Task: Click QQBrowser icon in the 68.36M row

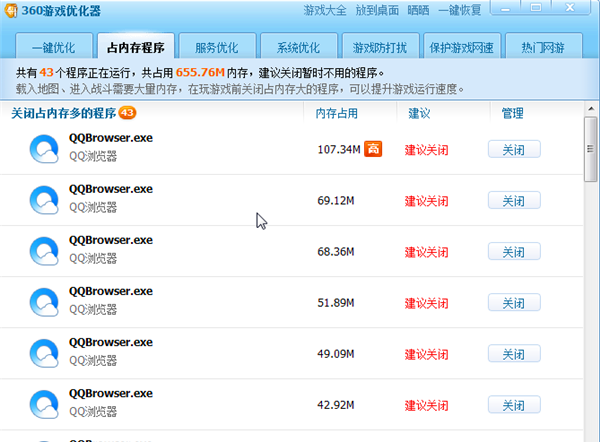Action: click(x=44, y=251)
